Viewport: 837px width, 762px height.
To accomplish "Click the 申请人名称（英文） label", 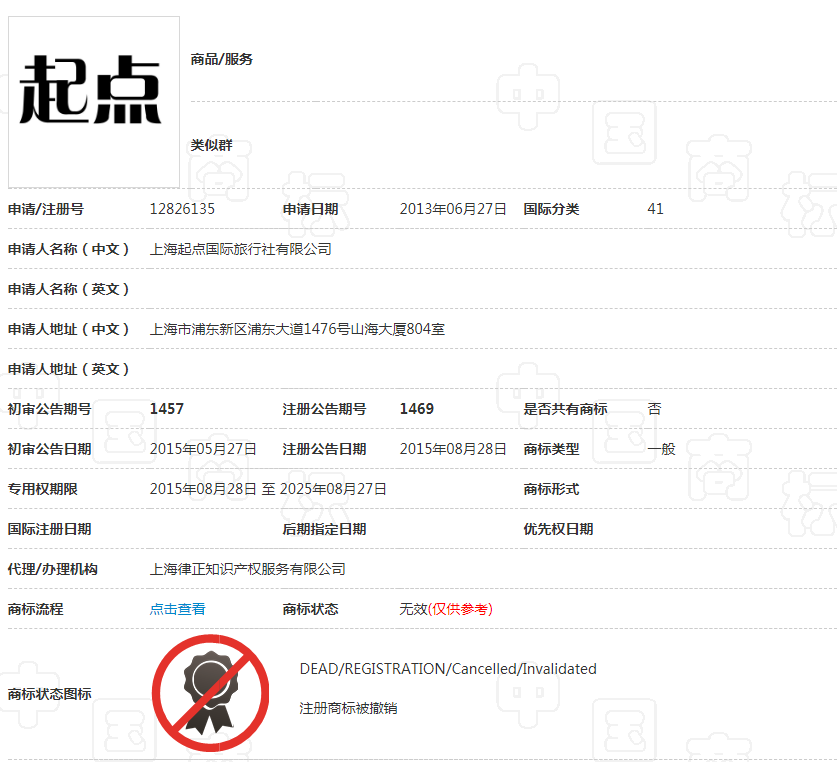I will tap(69, 289).
